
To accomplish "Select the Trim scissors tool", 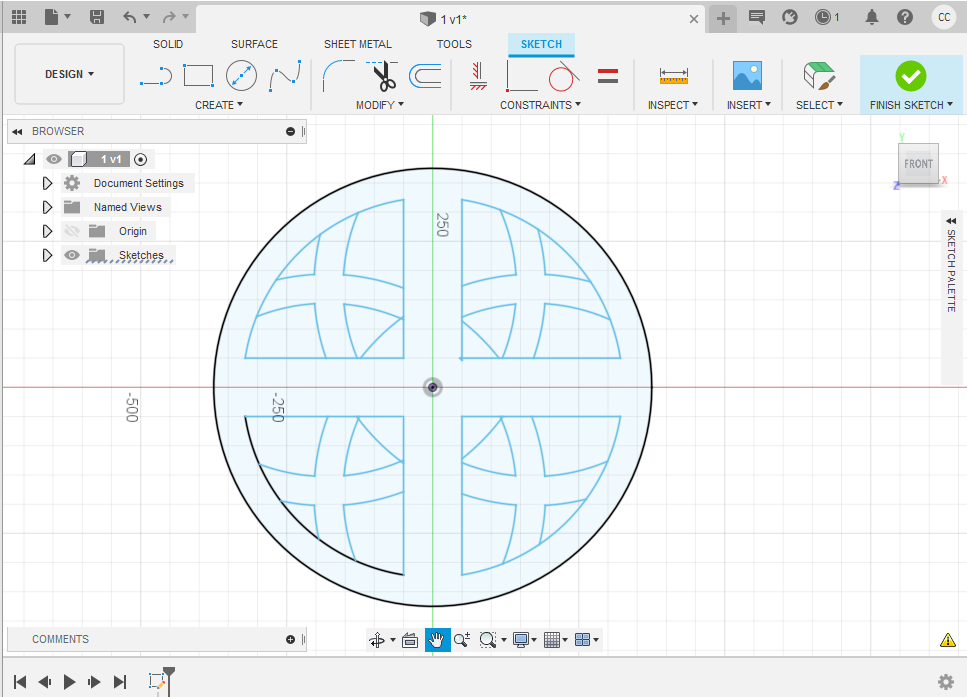I will (x=384, y=76).
